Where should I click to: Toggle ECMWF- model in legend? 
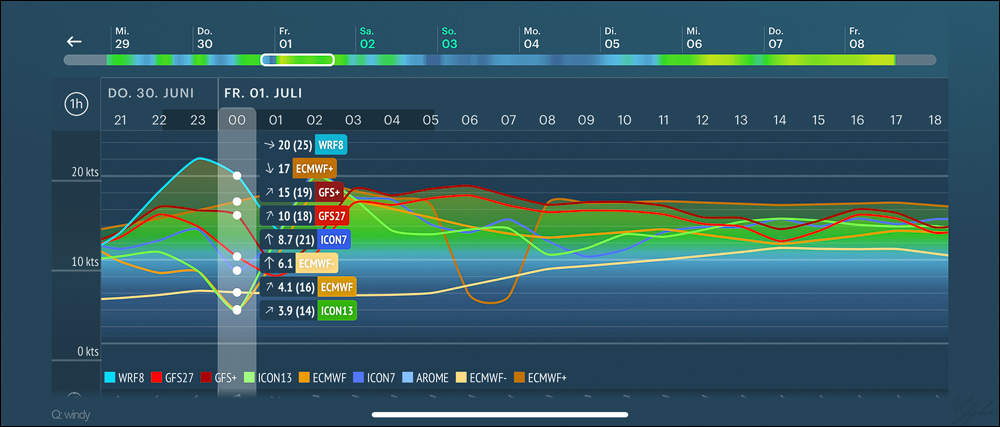(482, 377)
